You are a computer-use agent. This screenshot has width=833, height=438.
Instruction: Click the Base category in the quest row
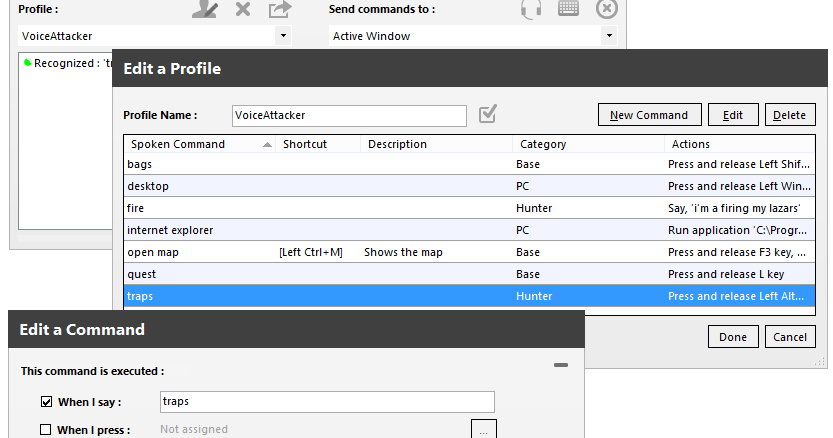tap(528, 274)
